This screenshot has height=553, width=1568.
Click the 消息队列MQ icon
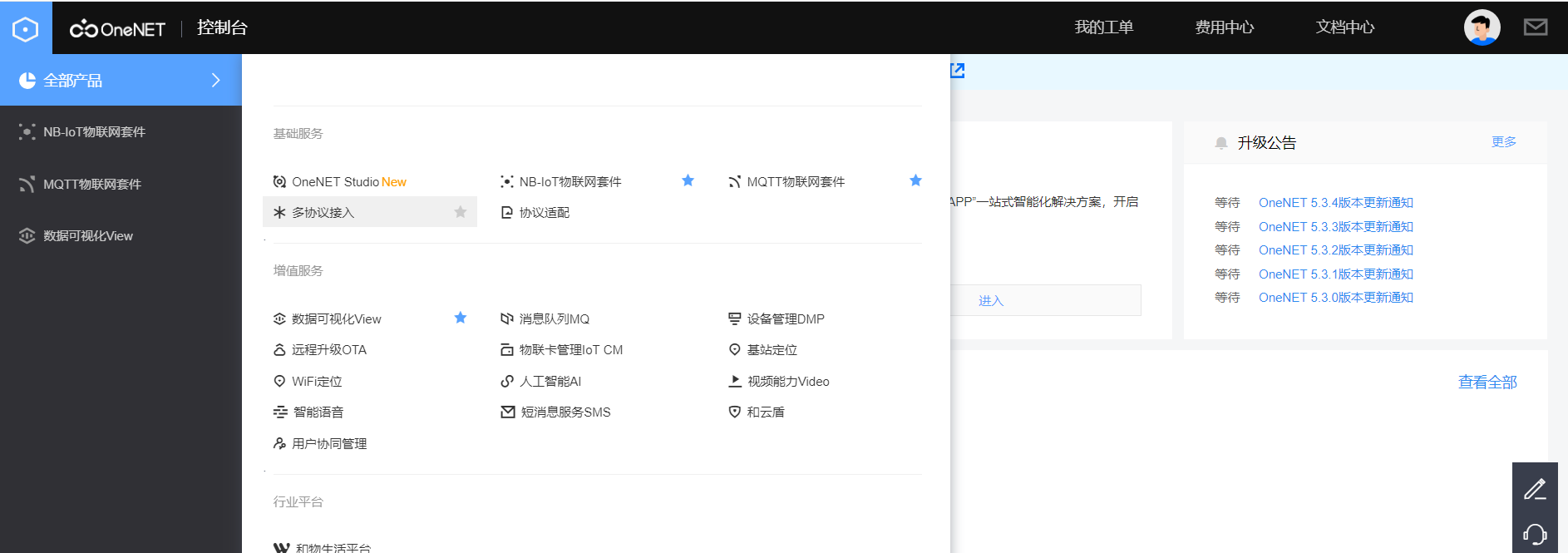click(x=507, y=318)
